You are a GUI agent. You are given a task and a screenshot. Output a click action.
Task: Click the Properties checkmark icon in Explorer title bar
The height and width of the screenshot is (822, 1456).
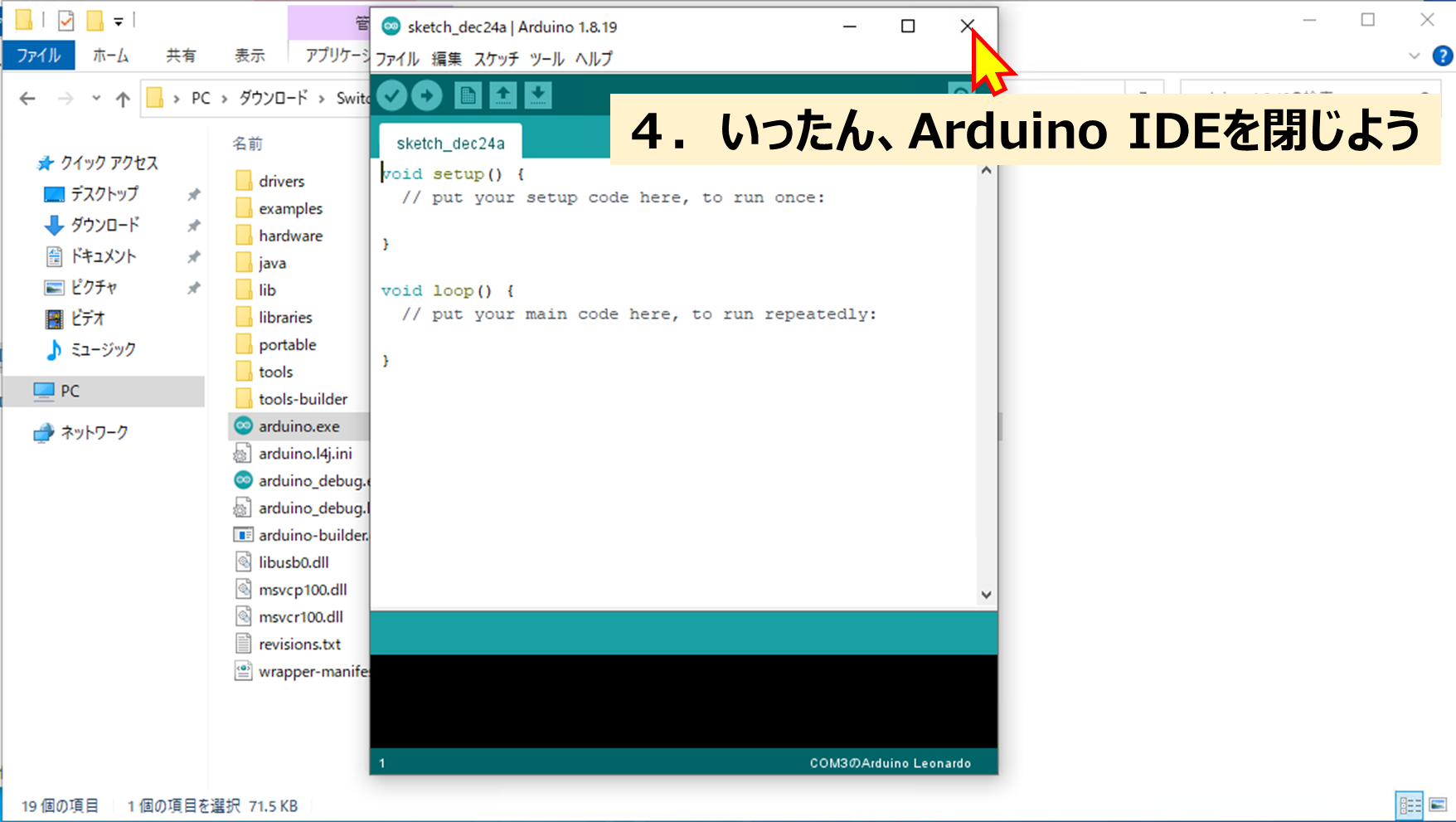(x=66, y=20)
